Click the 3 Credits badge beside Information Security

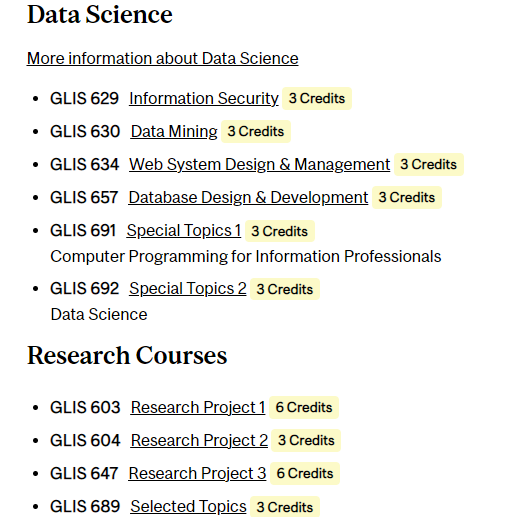tap(317, 99)
